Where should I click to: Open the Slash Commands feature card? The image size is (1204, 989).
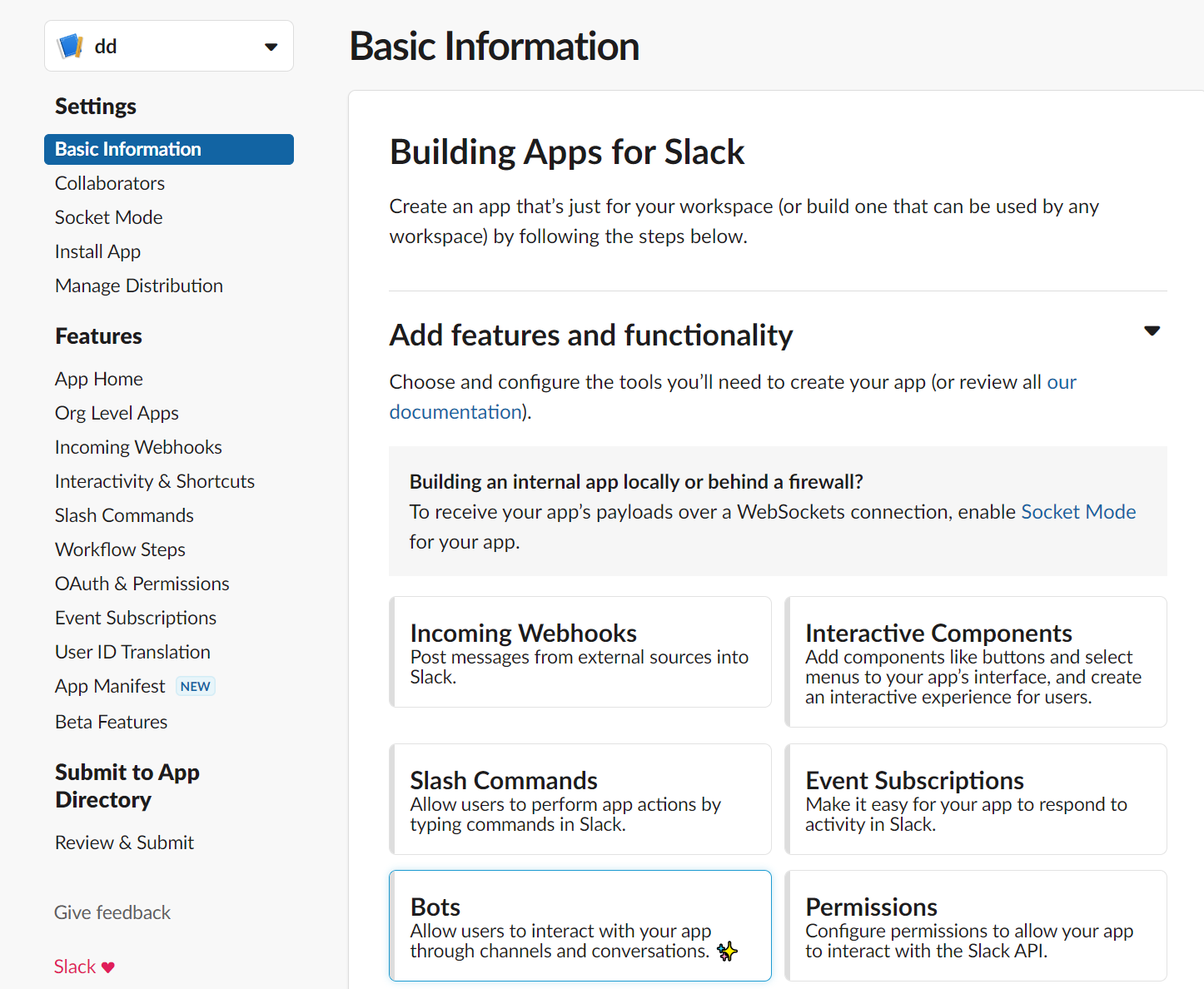coord(580,799)
